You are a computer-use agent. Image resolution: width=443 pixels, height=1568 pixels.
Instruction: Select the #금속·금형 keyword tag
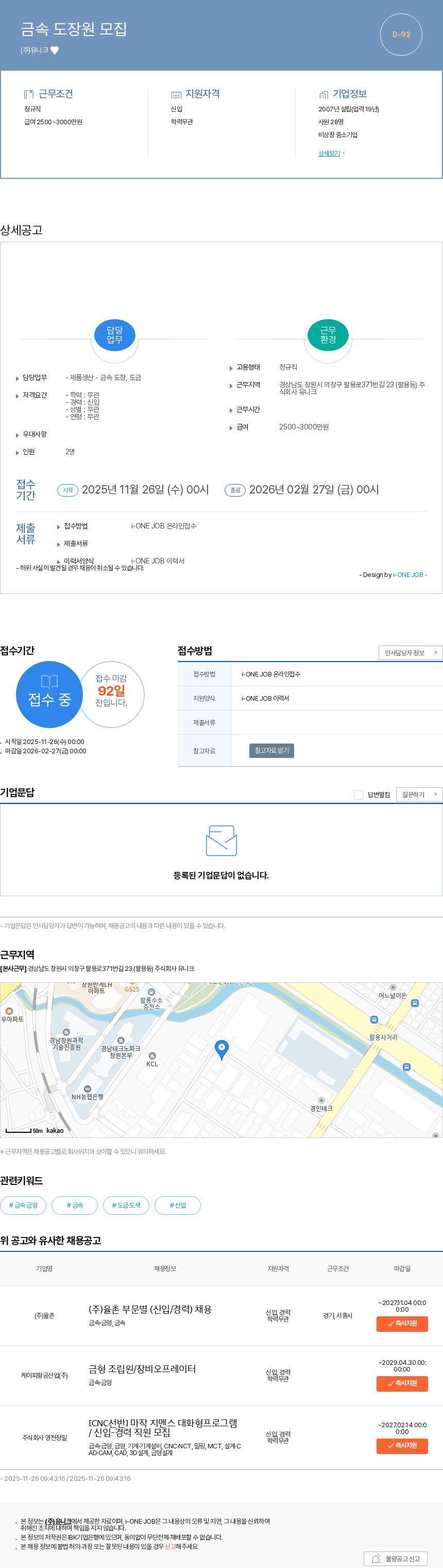click(x=23, y=1205)
